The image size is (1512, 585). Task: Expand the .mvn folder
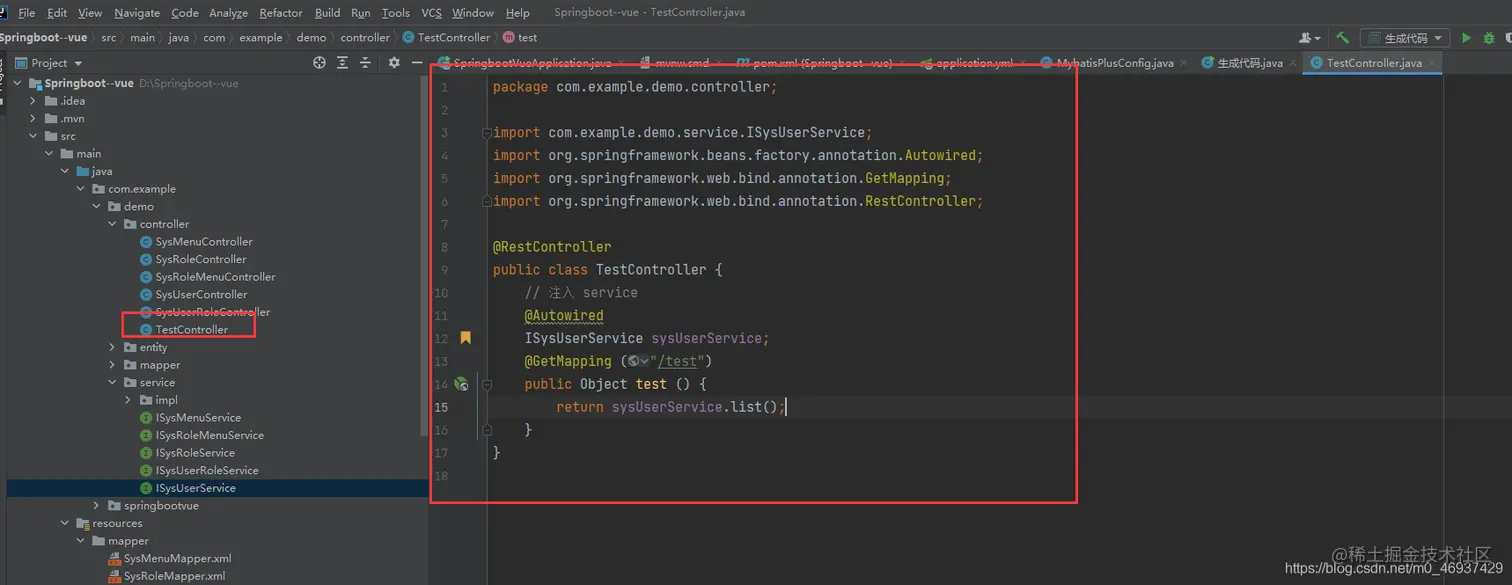point(34,118)
